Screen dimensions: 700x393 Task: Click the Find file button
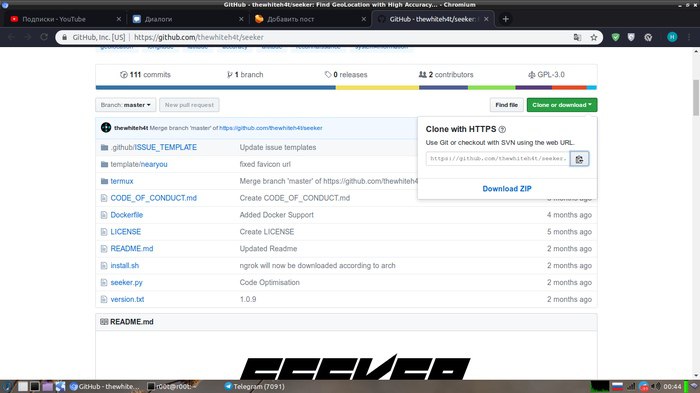506,105
